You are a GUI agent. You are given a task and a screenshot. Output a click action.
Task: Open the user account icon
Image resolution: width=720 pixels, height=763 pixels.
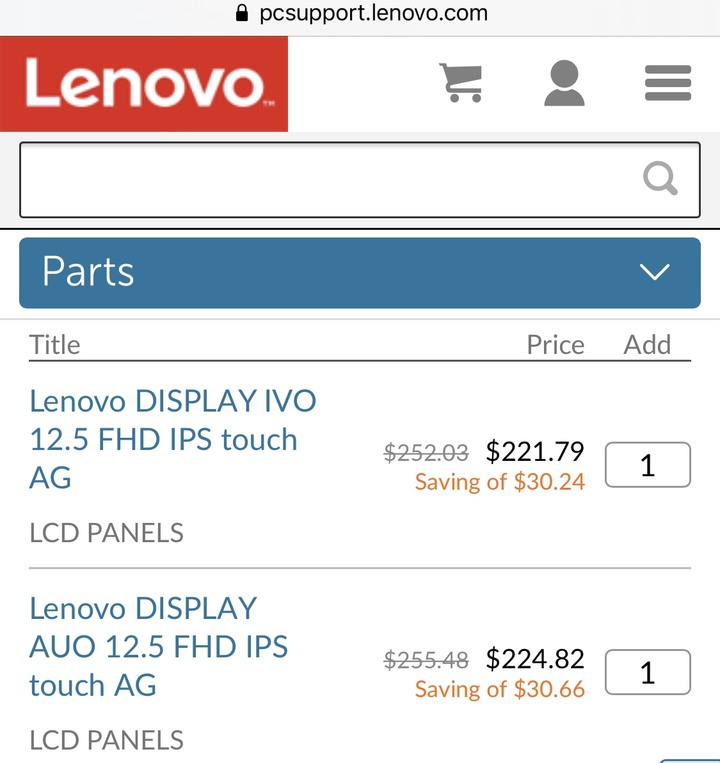point(564,83)
